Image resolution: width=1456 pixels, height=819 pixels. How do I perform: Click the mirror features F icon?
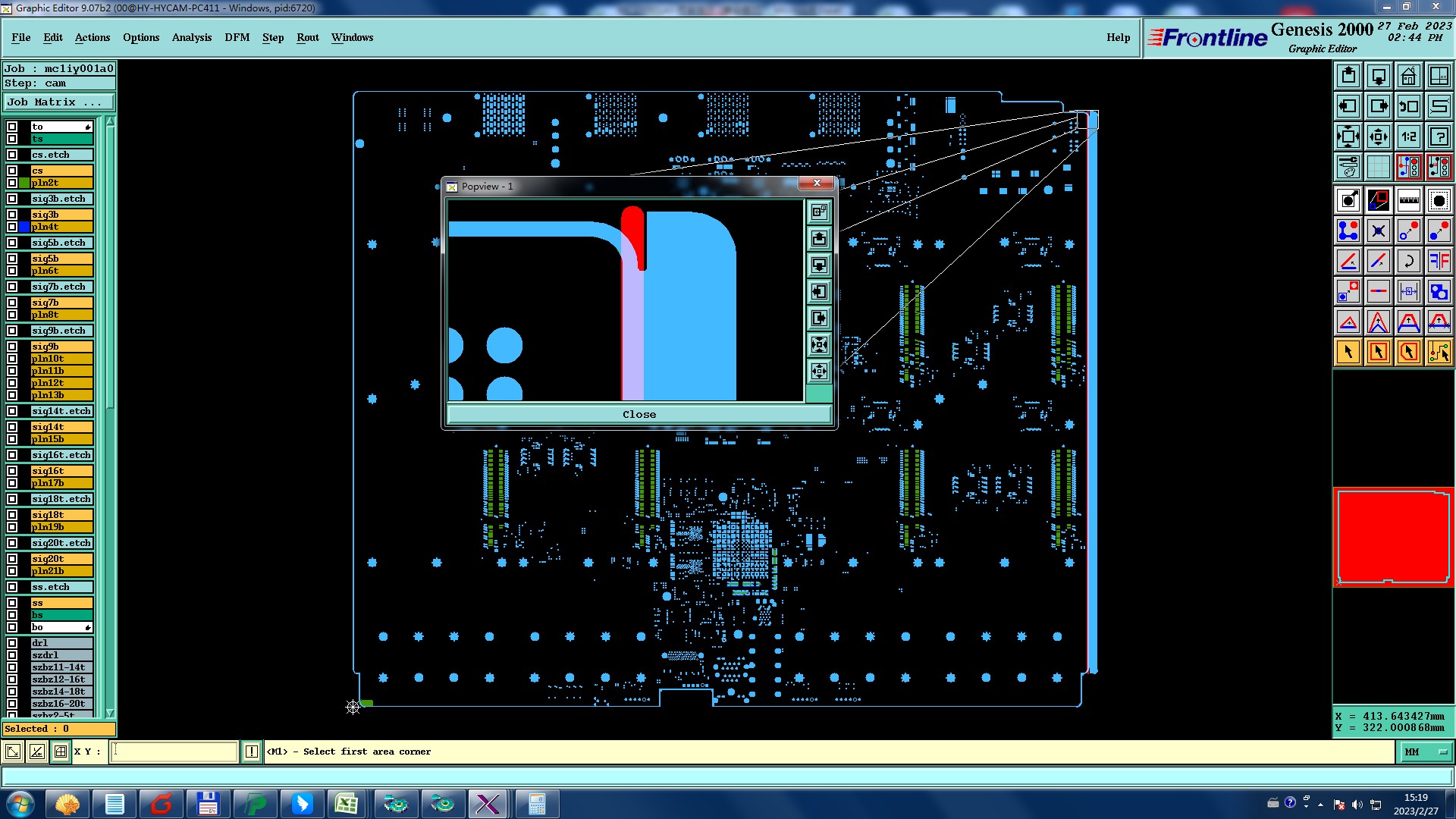[1439, 261]
